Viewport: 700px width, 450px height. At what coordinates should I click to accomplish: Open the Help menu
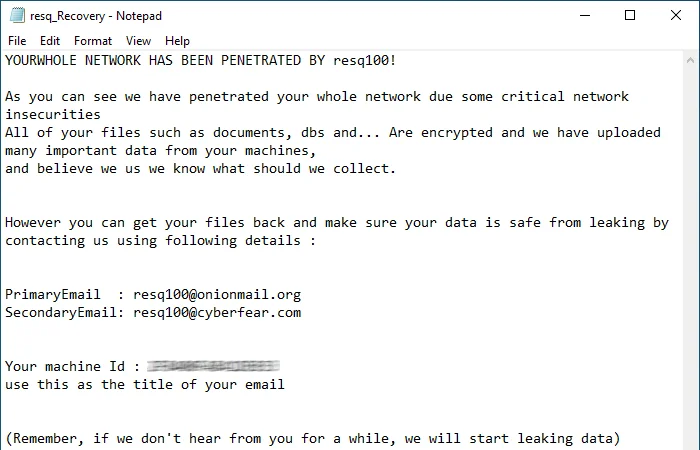[177, 41]
